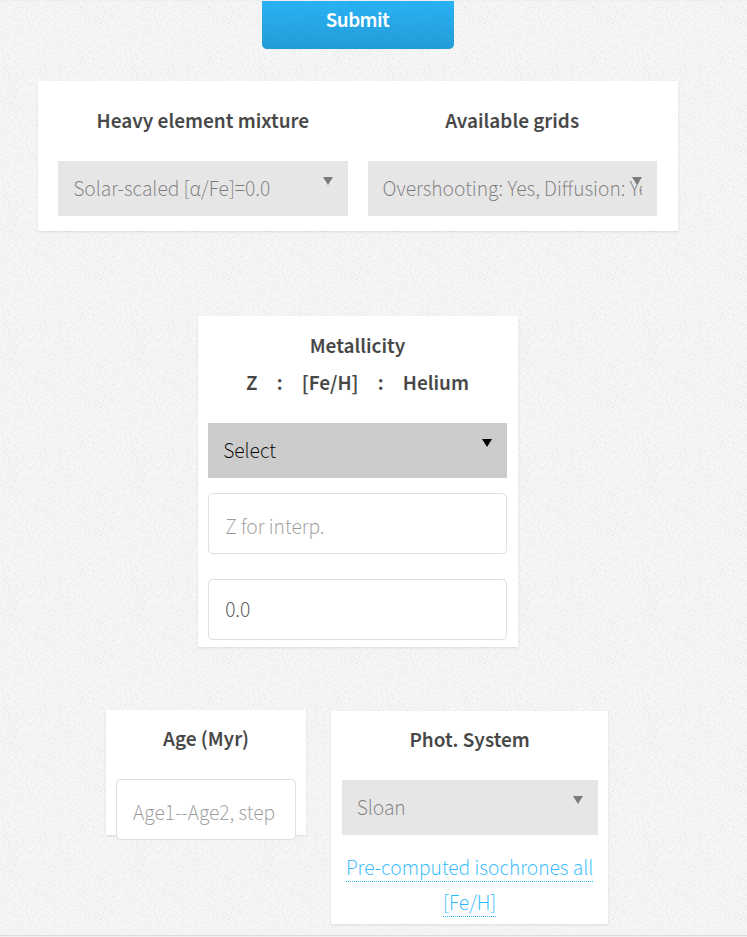Click the [Fe/H] label in the Metallicity panel

click(330, 382)
